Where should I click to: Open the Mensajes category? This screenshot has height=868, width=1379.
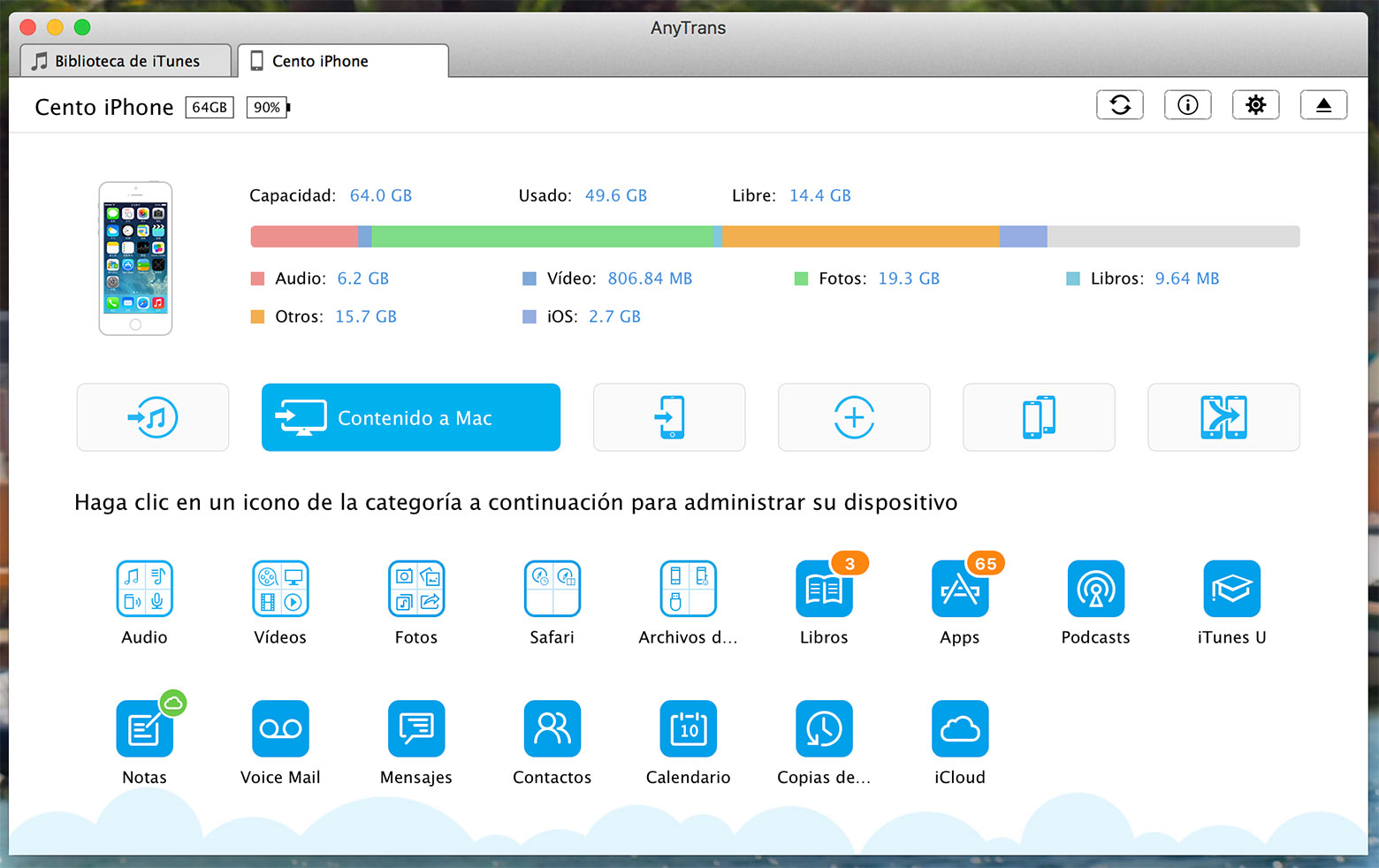click(416, 729)
